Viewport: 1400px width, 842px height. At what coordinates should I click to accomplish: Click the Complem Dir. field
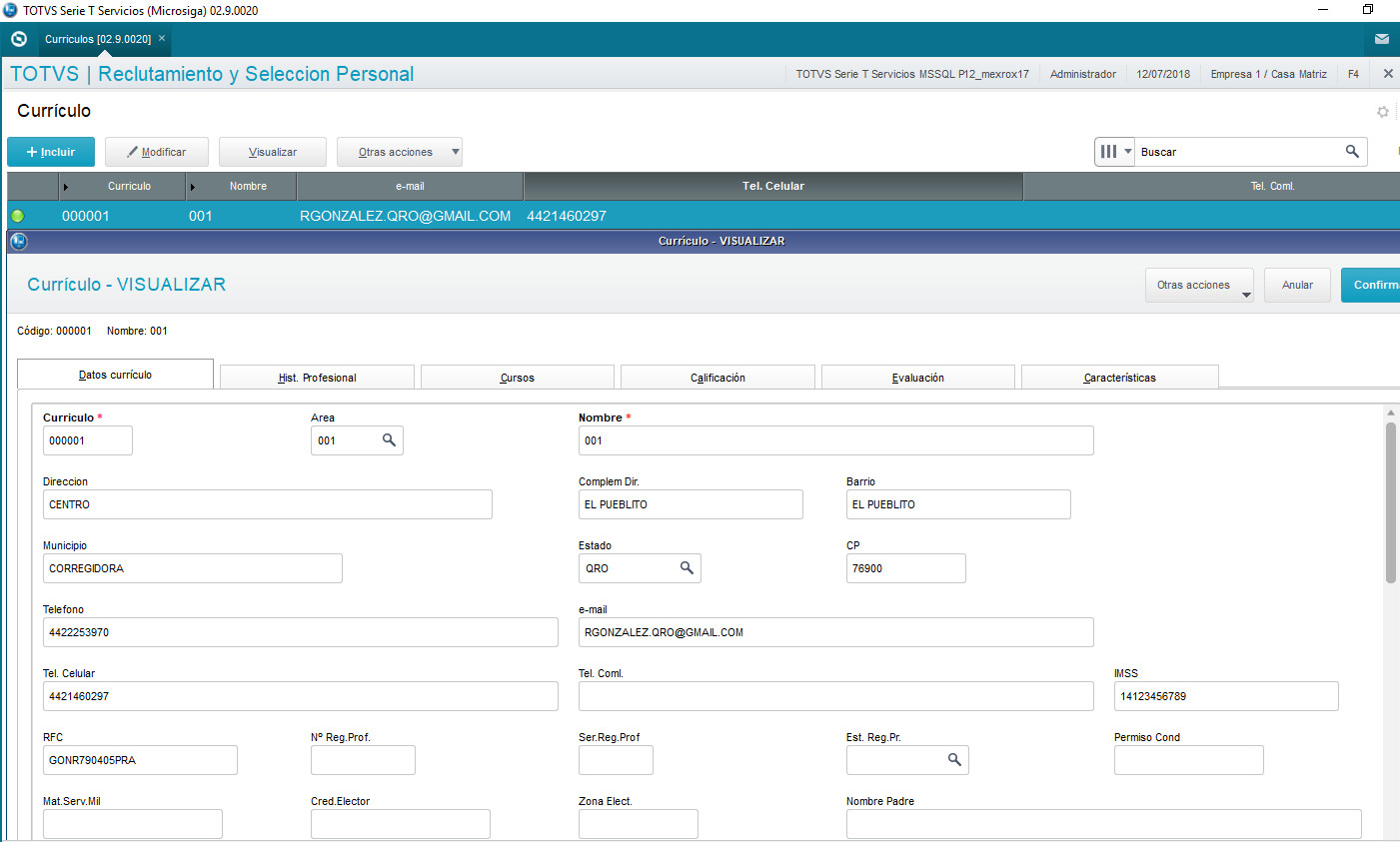pyautogui.click(x=691, y=504)
